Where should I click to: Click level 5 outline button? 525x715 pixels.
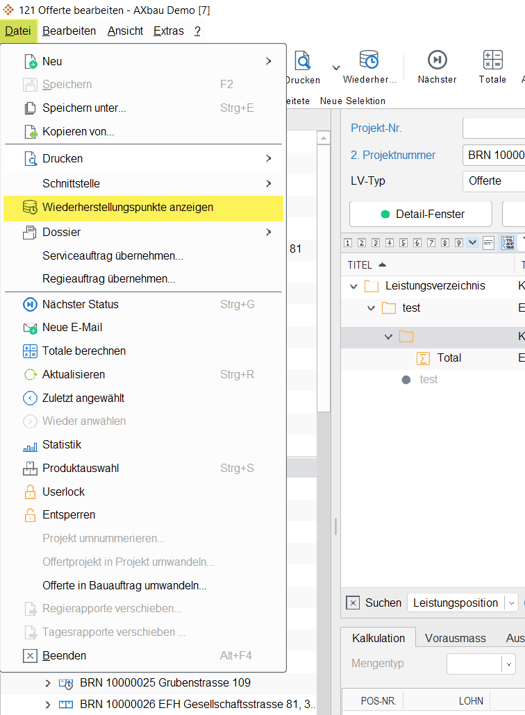tap(403, 243)
